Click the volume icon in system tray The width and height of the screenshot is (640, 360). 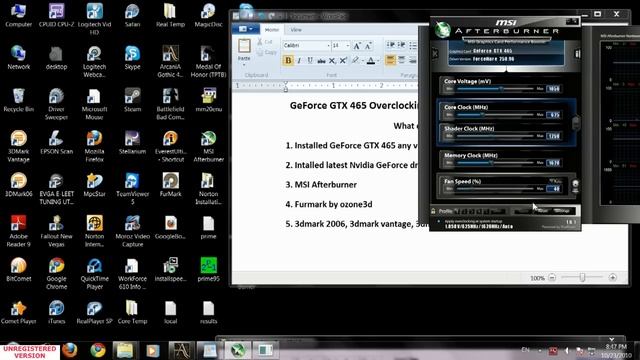coord(567,350)
